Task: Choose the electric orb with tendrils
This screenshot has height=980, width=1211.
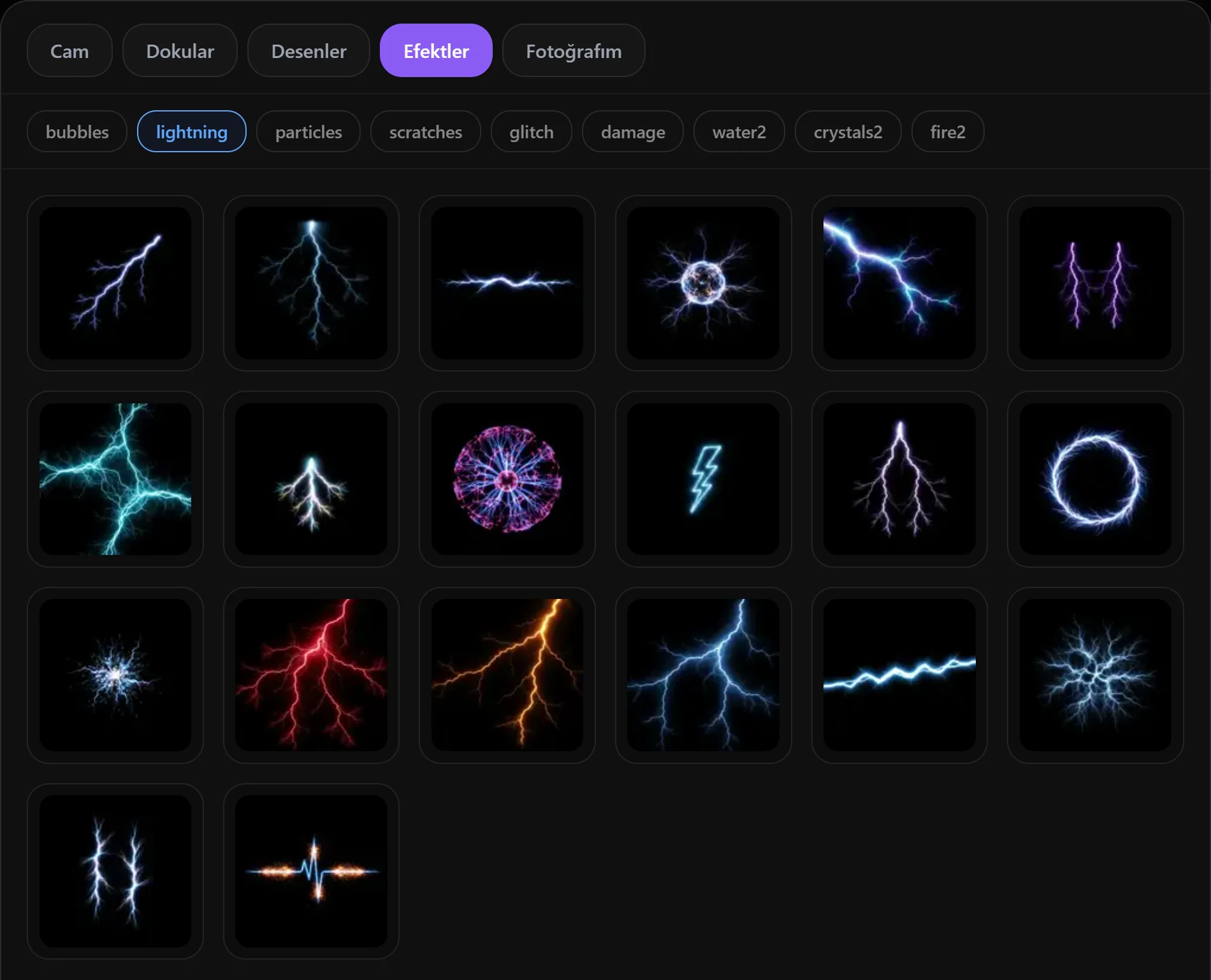Action: coord(703,283)
